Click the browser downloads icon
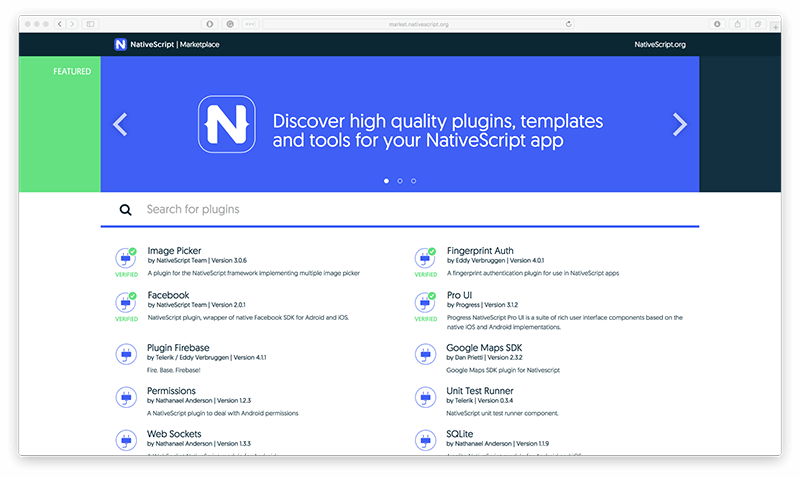800x478 pixels. [717, 24]
